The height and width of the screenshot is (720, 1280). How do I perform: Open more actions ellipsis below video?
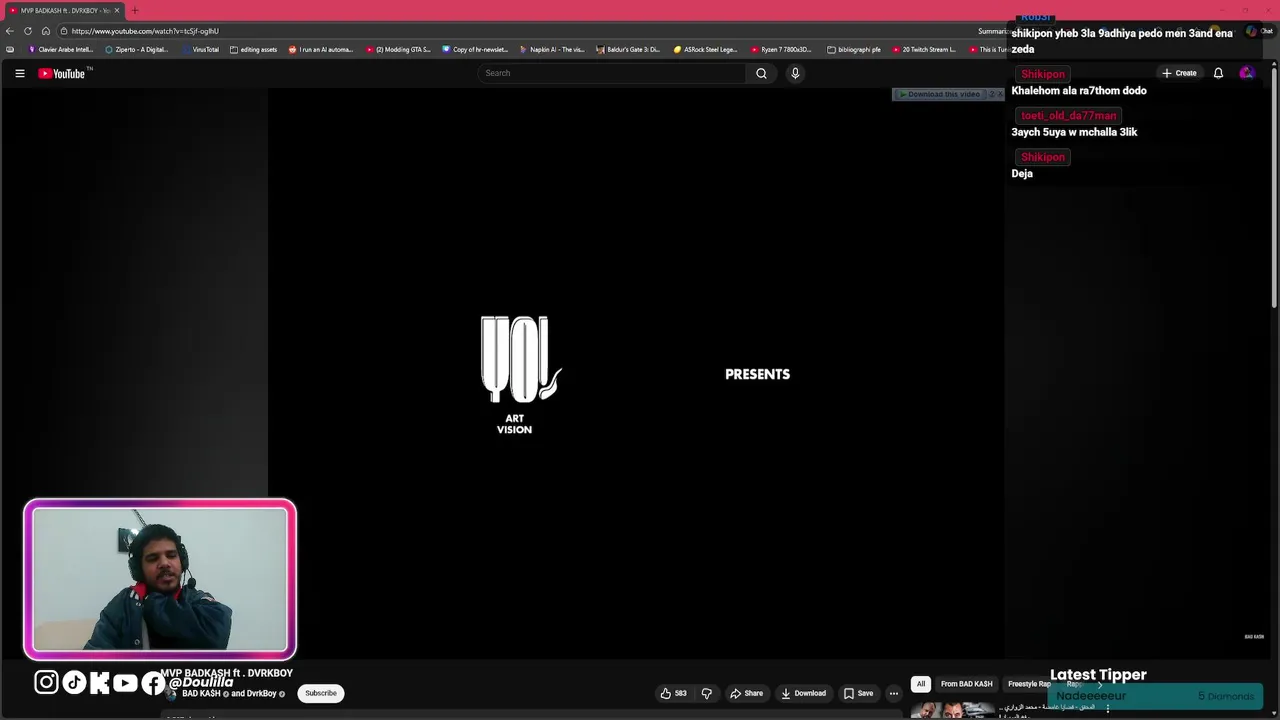894,693
